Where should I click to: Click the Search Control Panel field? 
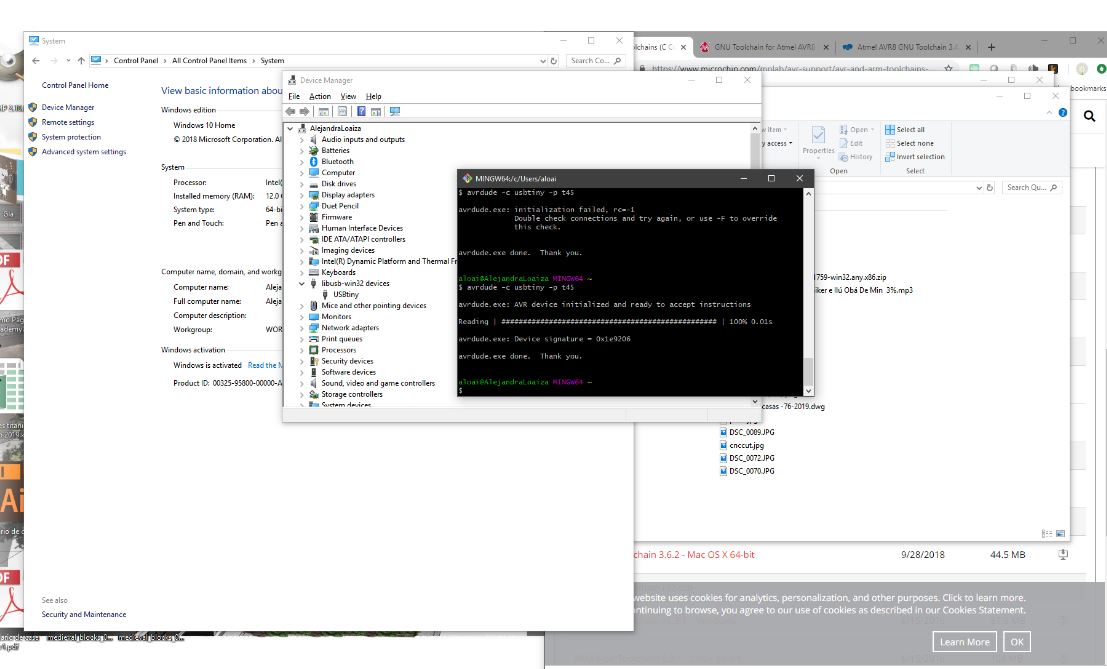coord(596,61)
